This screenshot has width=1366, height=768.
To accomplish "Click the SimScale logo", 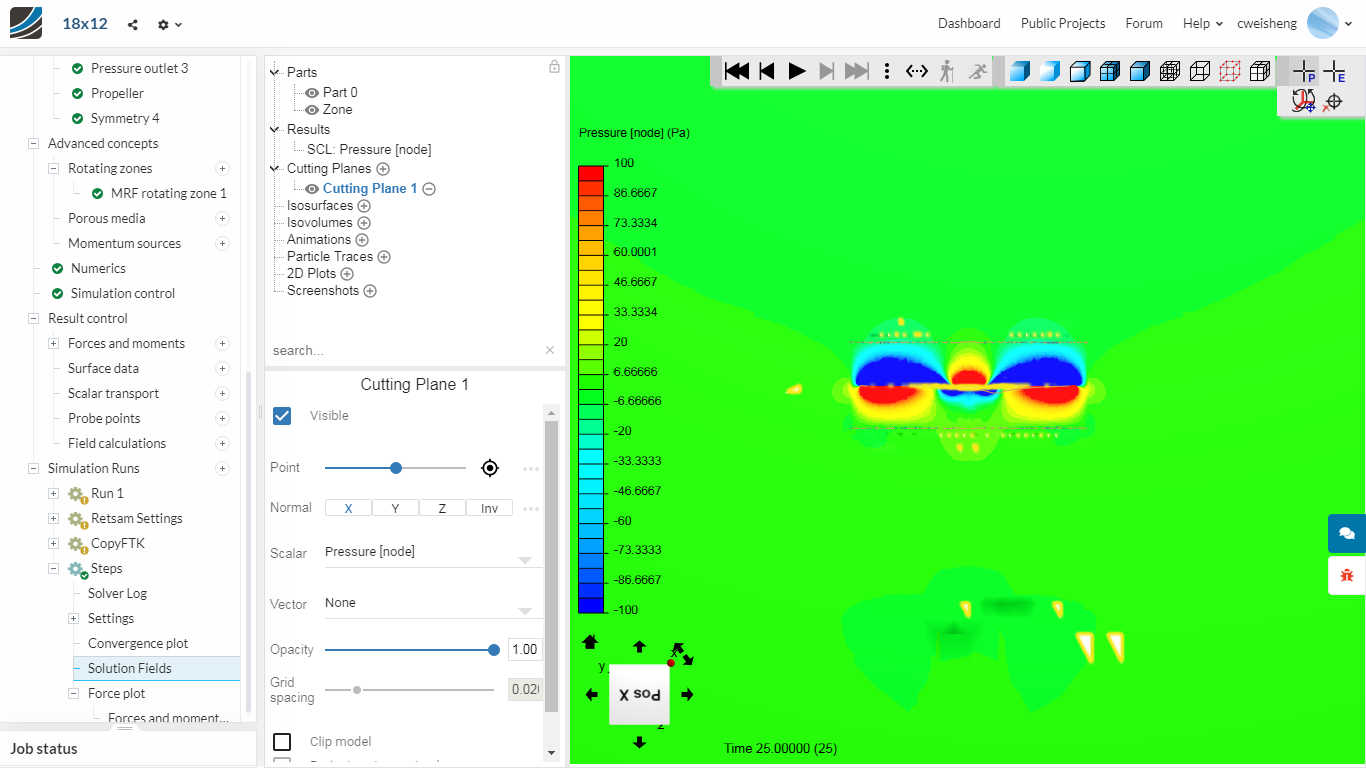I will click(26, 23).
